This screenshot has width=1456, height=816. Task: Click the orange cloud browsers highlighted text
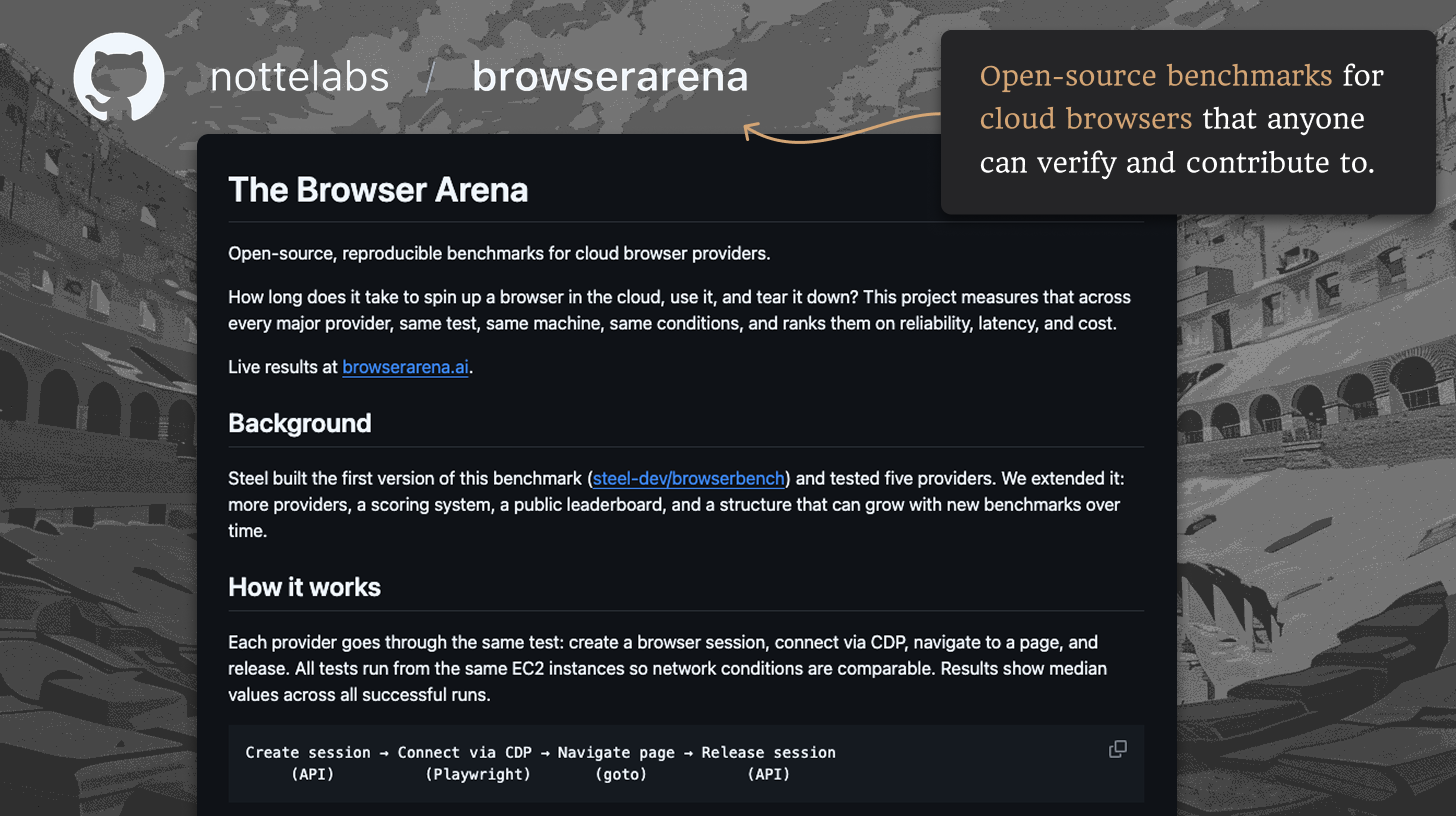point(1086,118)
